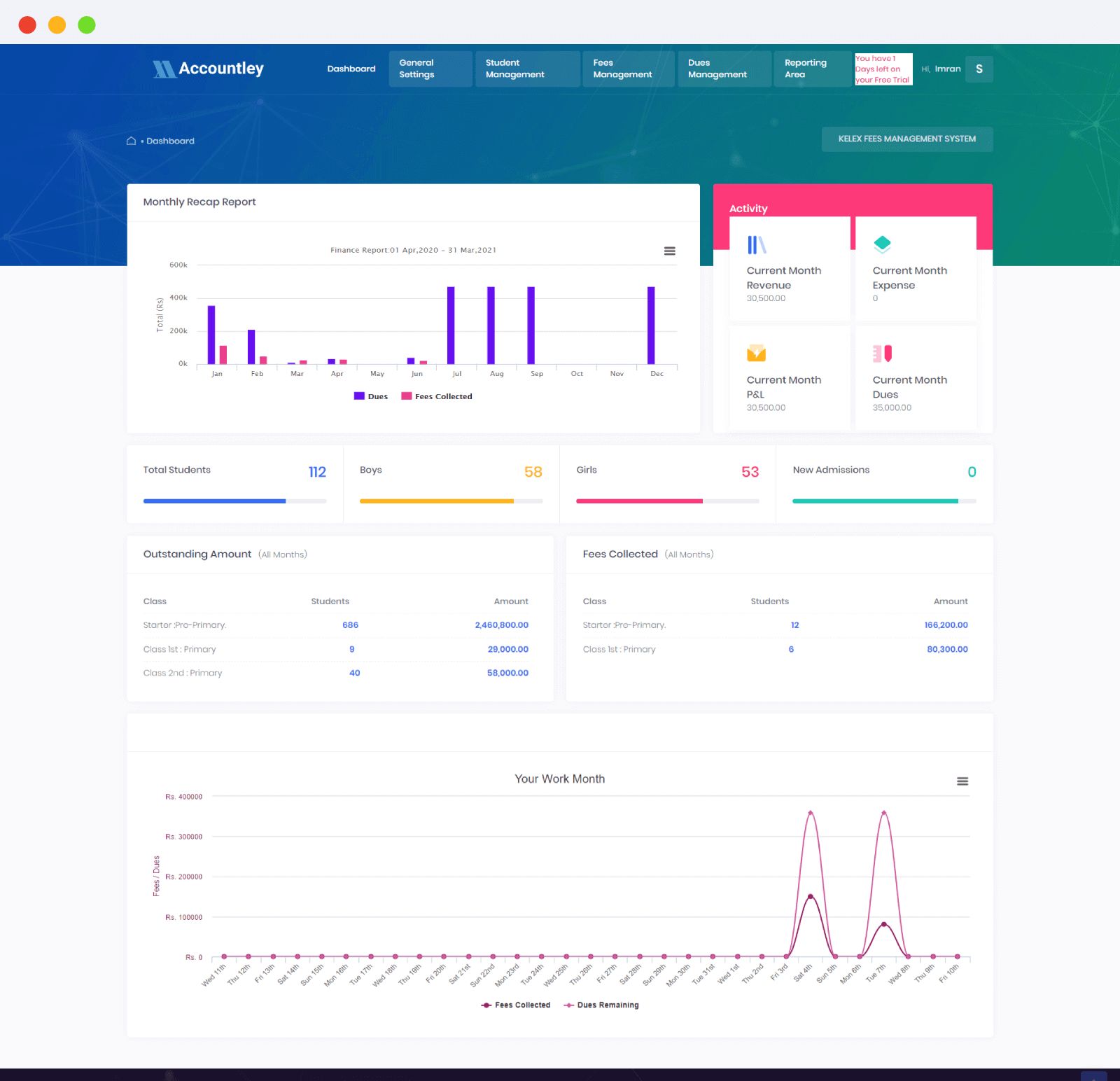
Task: Click the user avatar S button
Action: (979, 69)
